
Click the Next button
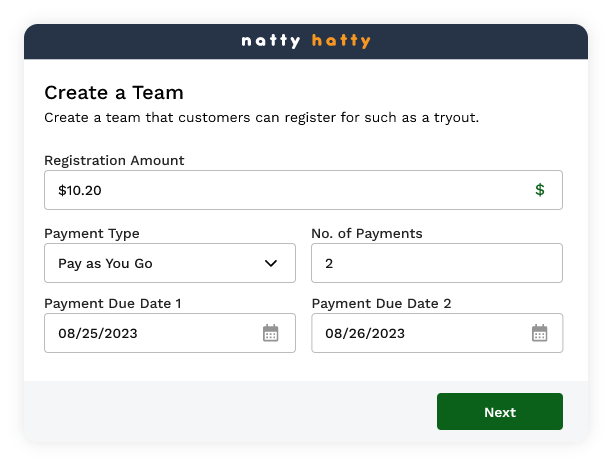click(499, 412)
